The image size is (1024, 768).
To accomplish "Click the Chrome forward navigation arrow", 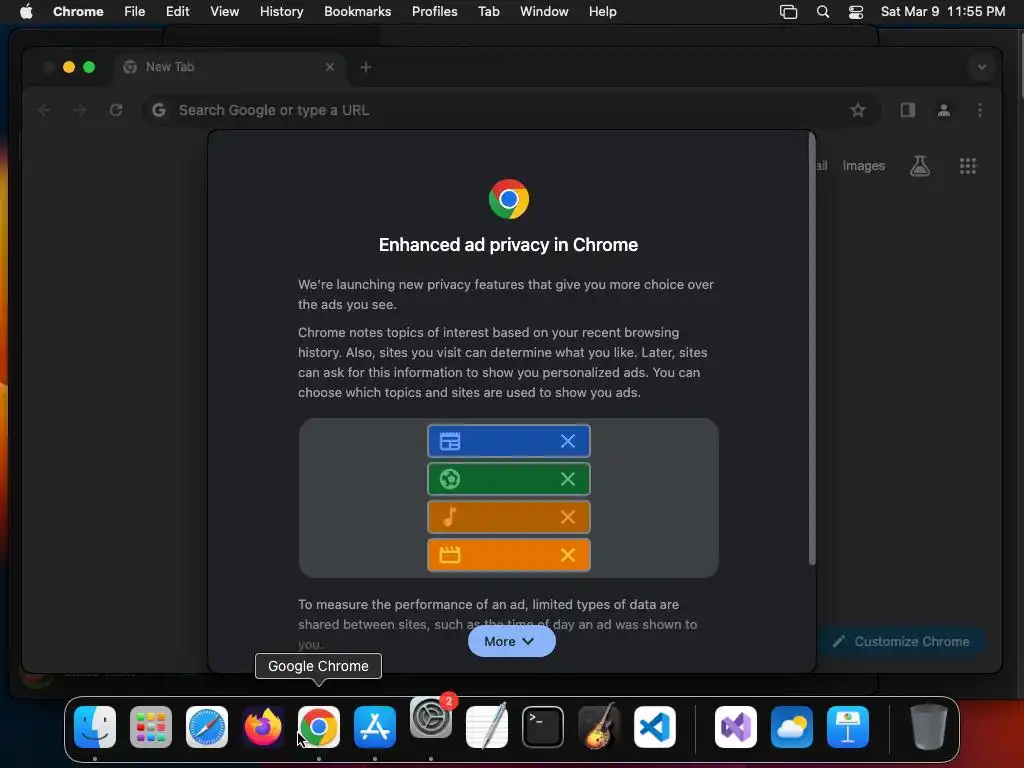I will [80, 110].
